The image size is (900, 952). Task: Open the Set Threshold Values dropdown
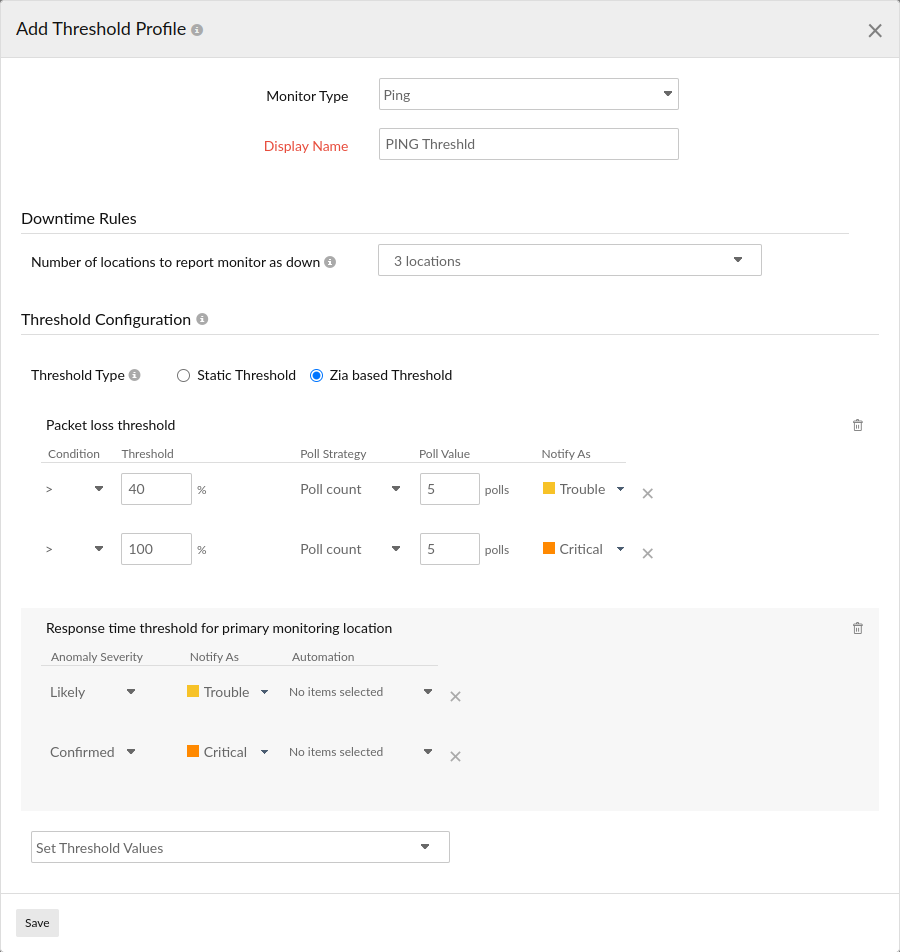pos(240,847)
